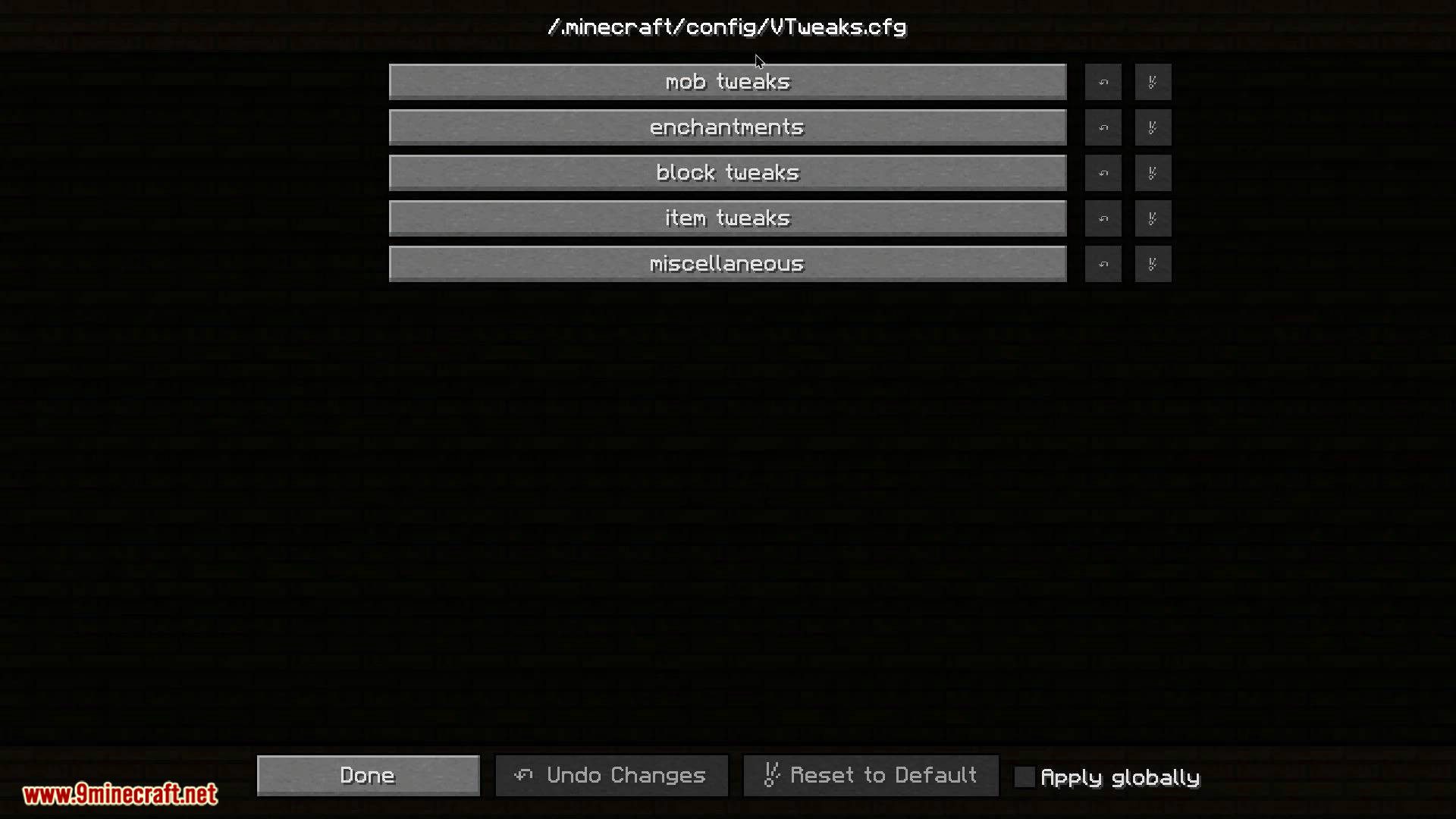Screen dimensions: 1456x819
Task: Click the Undo Changes button
Action: (x=611, y=776)
